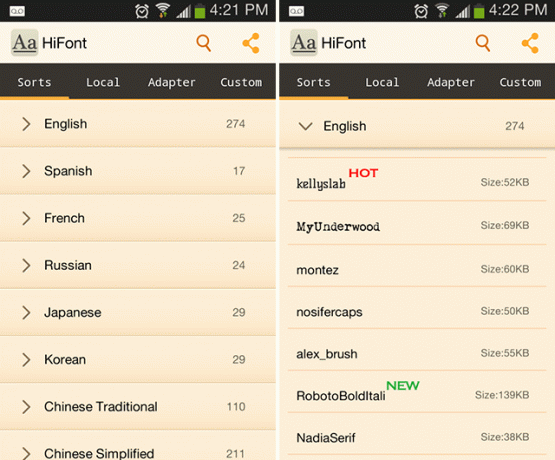Tap the HiFont Aa logo on left screen
The height and width of the screenshot is (460, 555).
[x=24, y=43]
